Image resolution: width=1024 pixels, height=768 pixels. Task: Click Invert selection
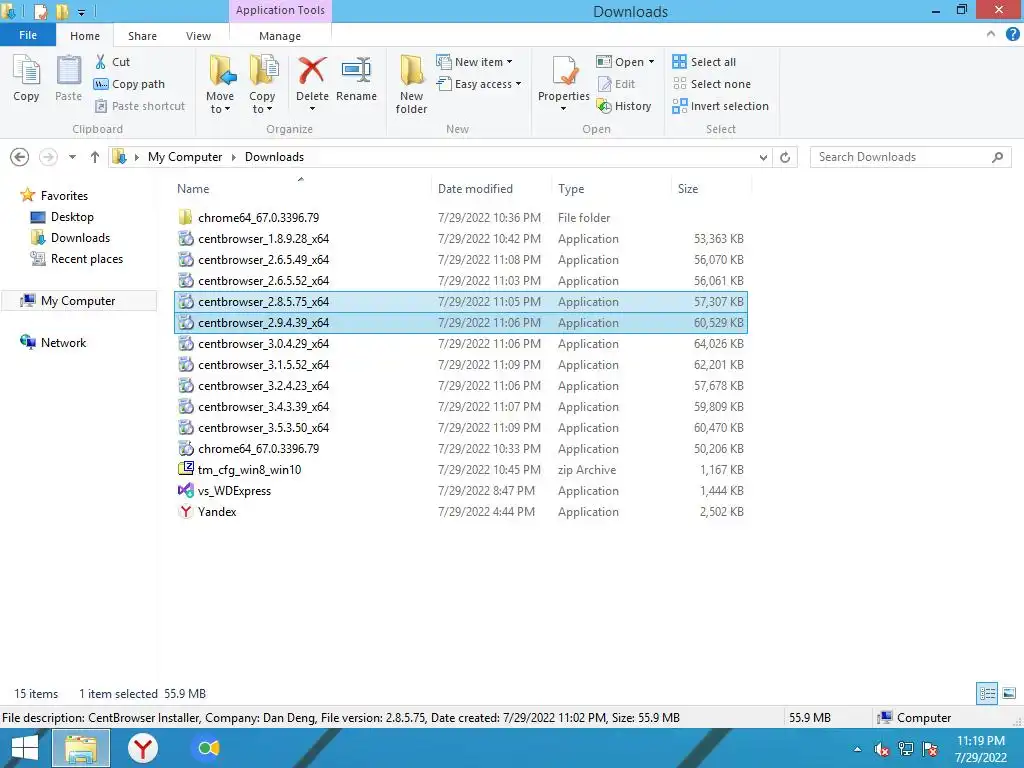(x=720, y=106)
